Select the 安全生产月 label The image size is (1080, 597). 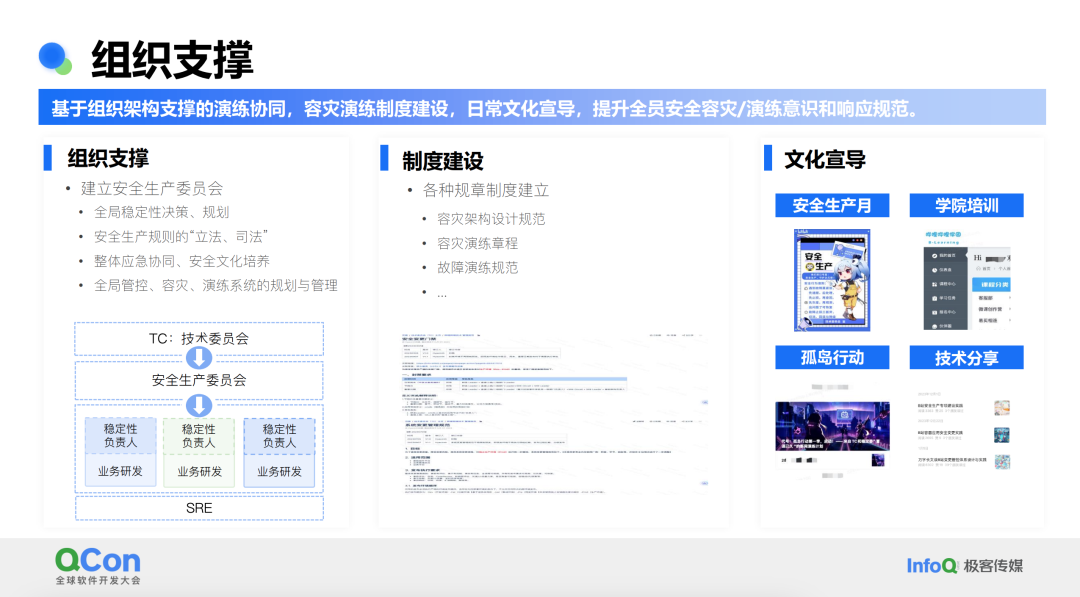pyautogui.click(x=832, y=205)
